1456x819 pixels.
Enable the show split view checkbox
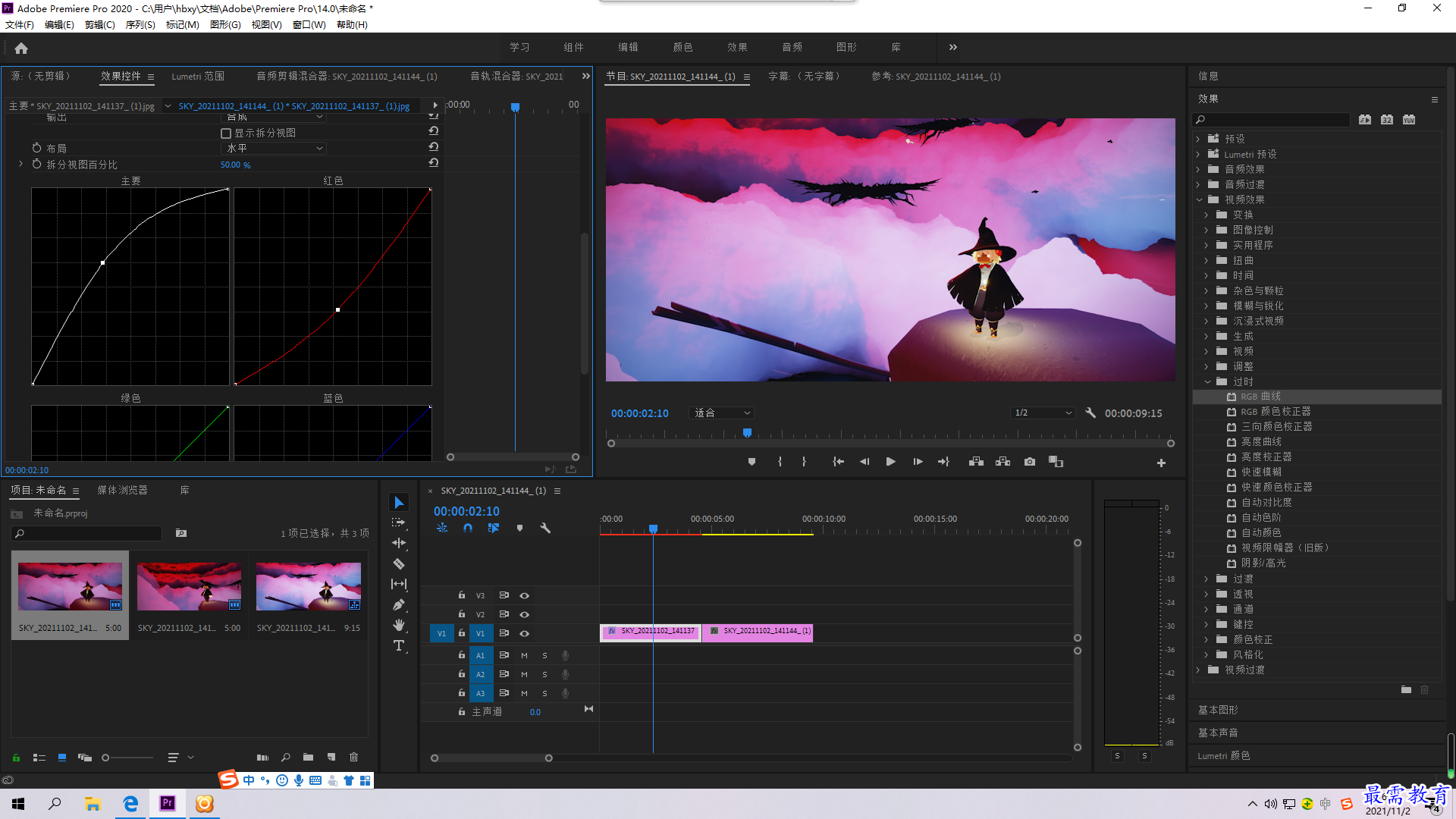pos(226,133)
